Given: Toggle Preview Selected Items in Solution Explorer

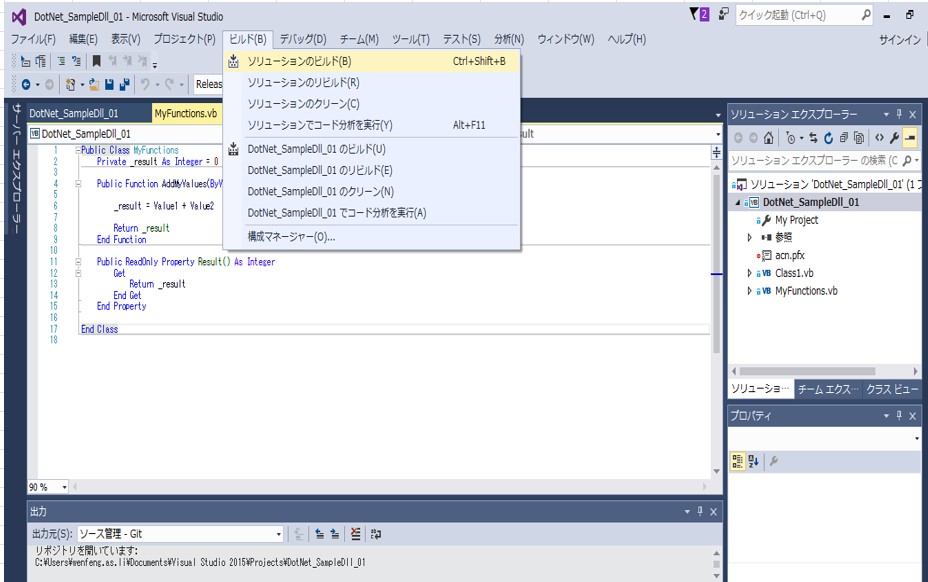Looking at the screenshot, I should [912, 138].
